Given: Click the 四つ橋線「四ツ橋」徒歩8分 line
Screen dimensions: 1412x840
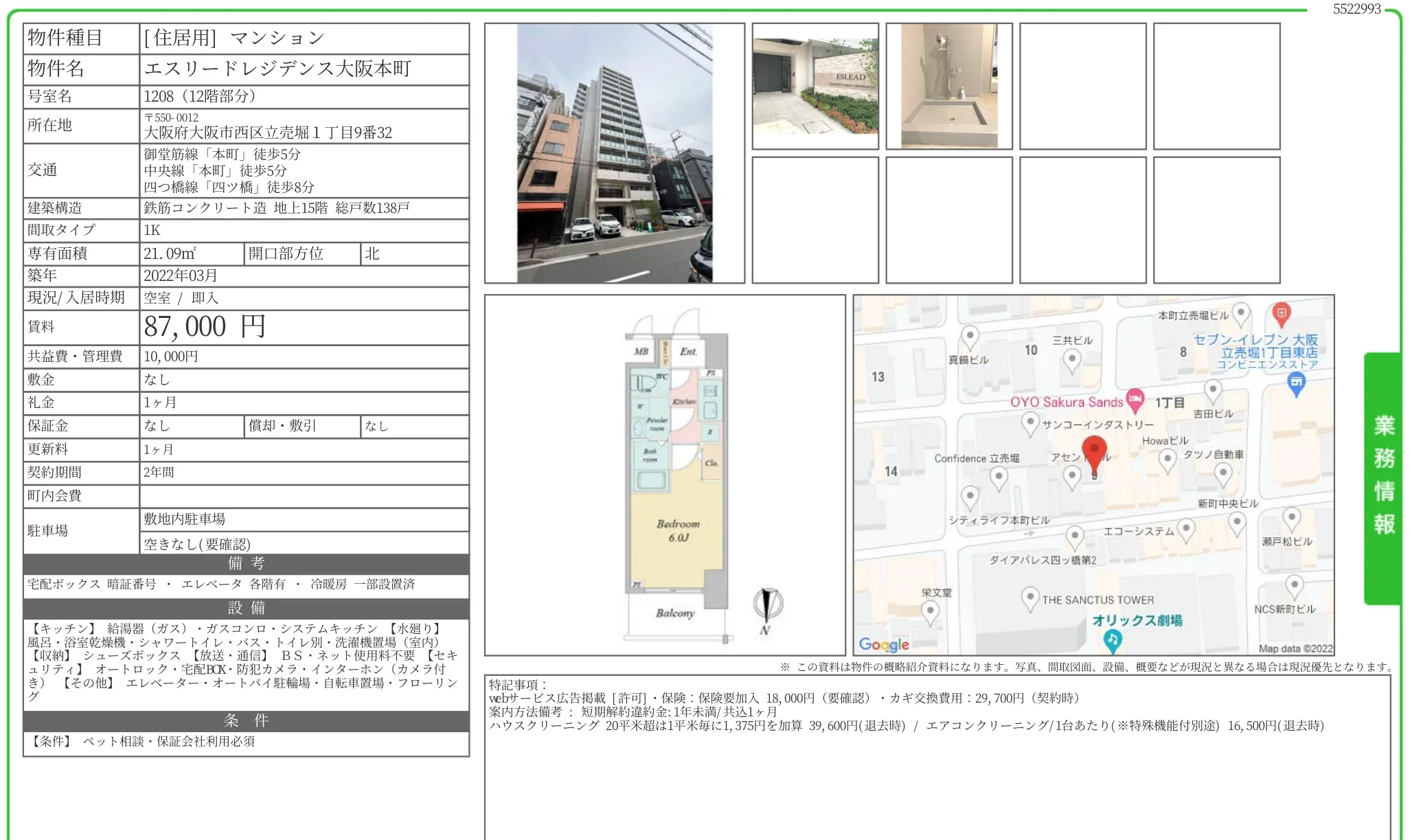Looking at the screenshot, I should point(229,187).
